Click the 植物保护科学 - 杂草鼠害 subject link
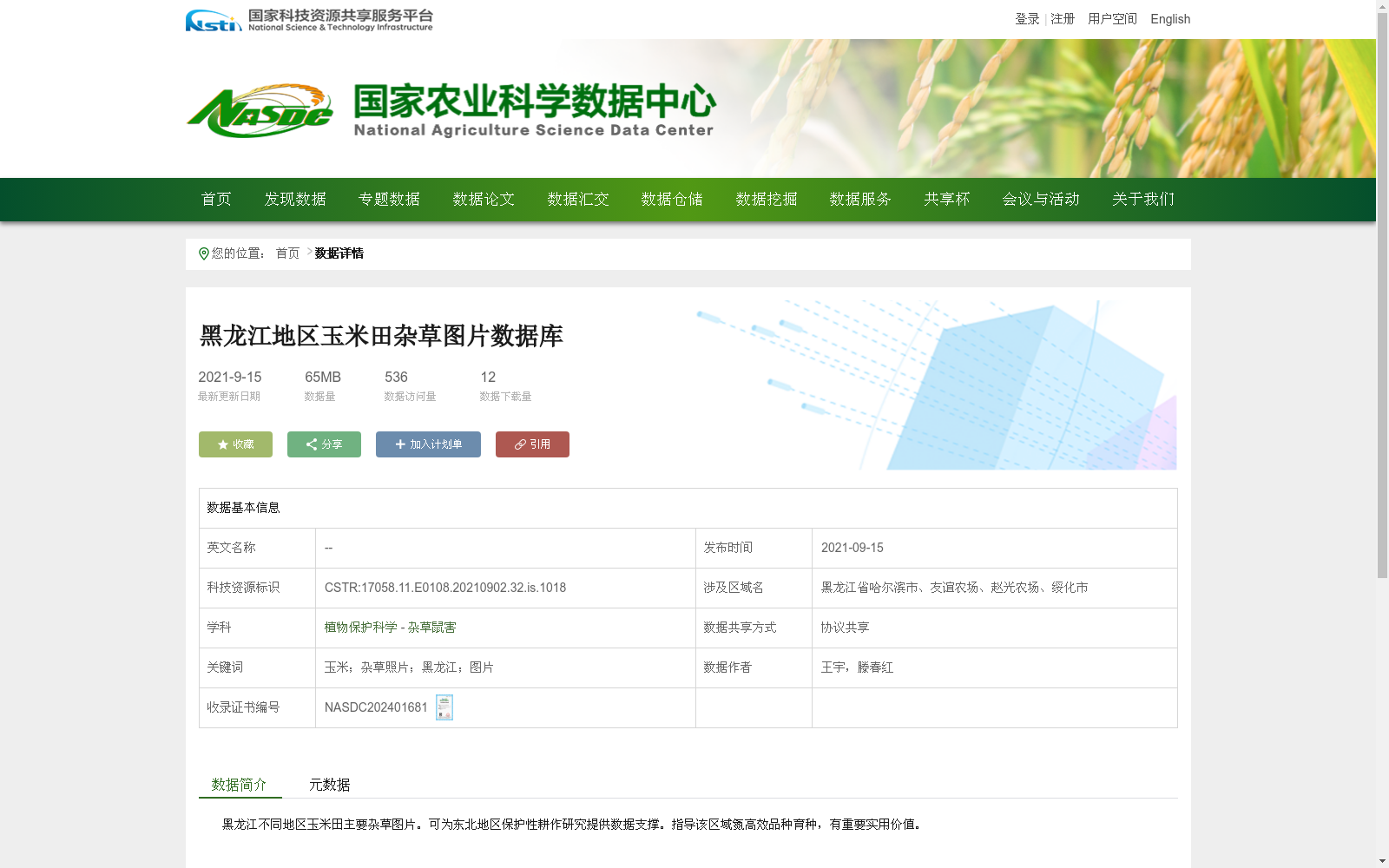Viewport: 1389px width, 868px height. [390, 628]
